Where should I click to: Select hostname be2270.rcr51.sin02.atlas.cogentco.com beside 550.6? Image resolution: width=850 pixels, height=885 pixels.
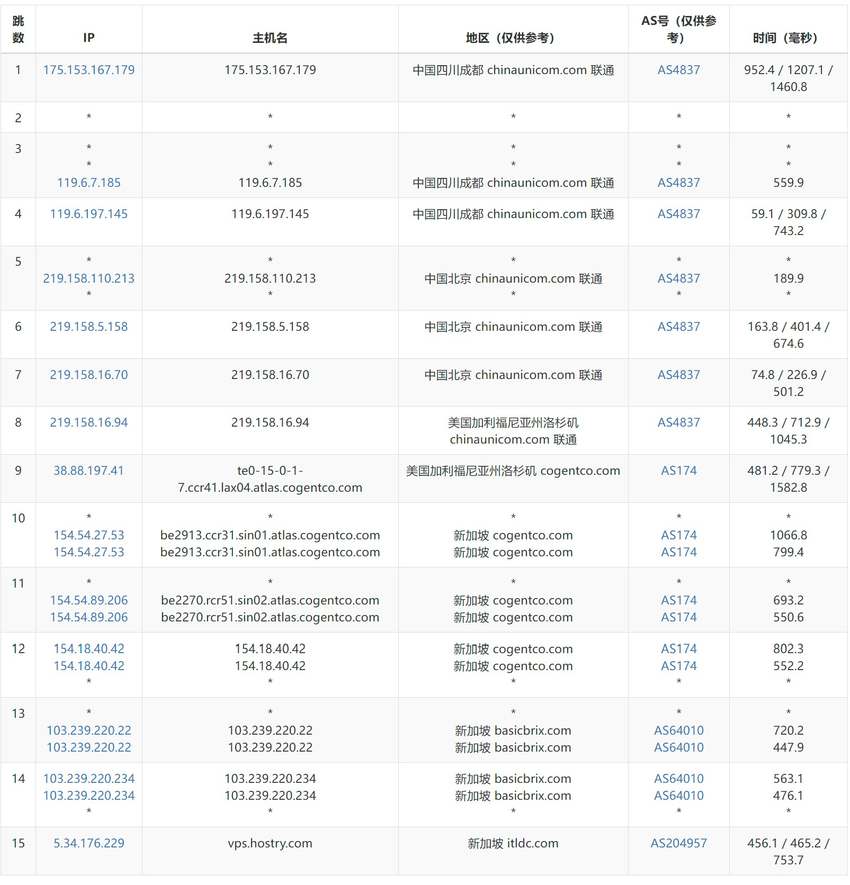(x=270, y=617)
